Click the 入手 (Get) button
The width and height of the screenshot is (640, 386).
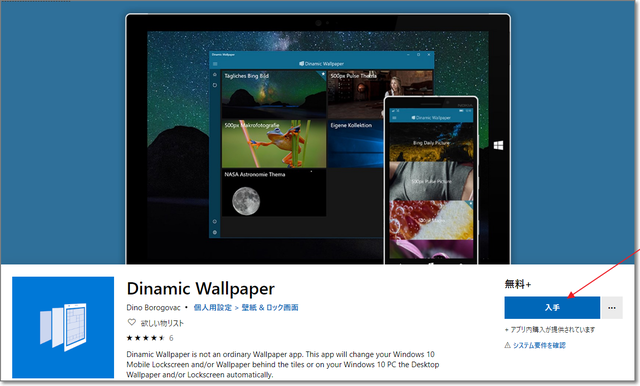(x=552, y=308)
